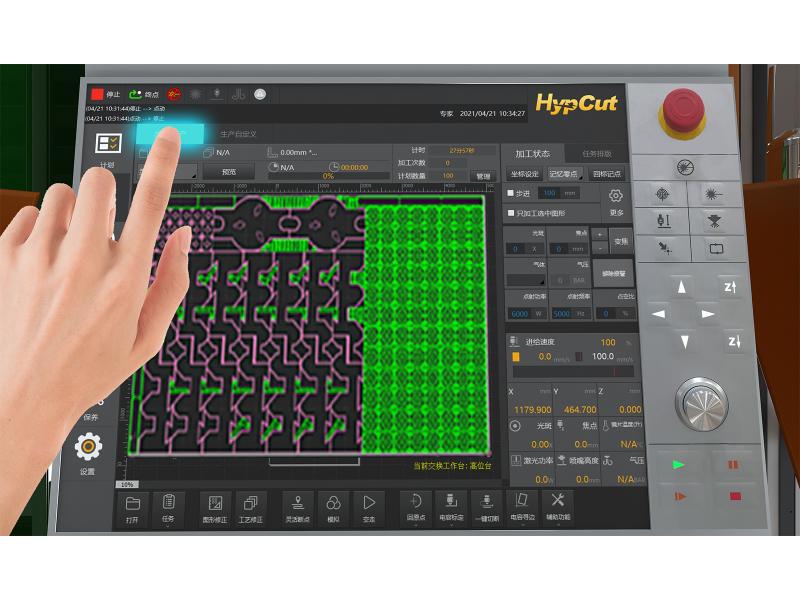Check 只加工选中图形 option
Viewport: 800px width, 600px height.
[x=511, y=211]
